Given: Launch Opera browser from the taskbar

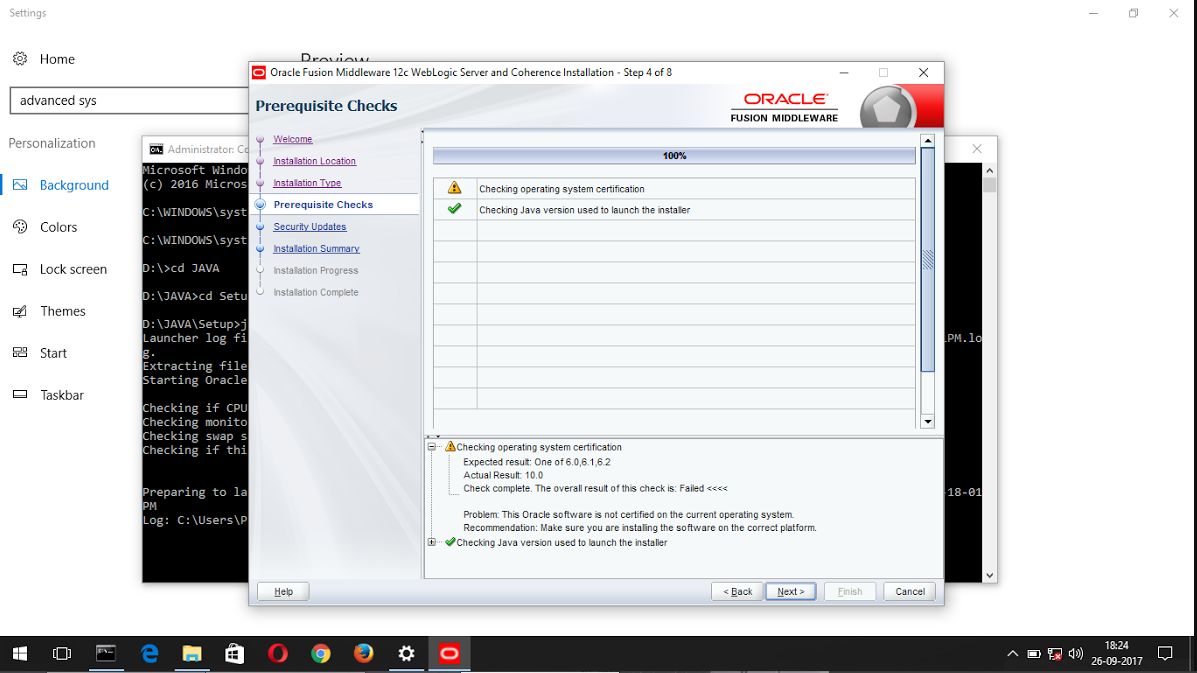Looking at the screenshot, I should click(x=278, y=654).
